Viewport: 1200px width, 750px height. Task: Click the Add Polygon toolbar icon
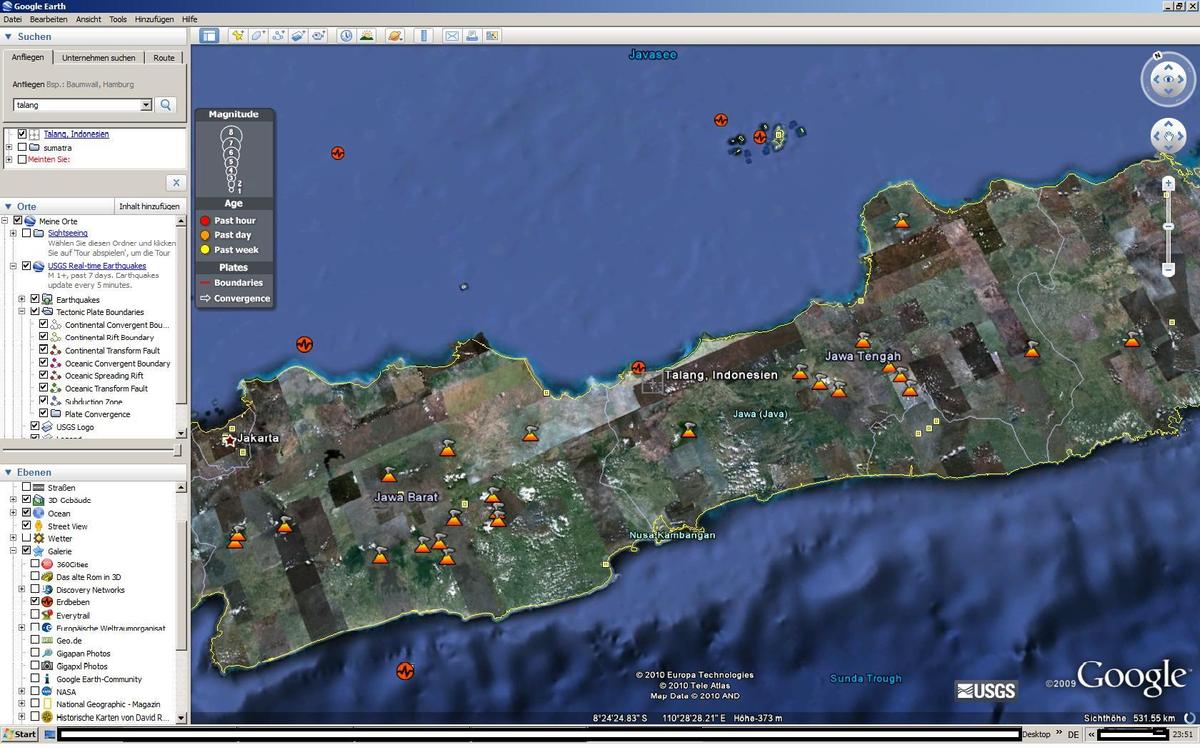[x=258, y=36]
